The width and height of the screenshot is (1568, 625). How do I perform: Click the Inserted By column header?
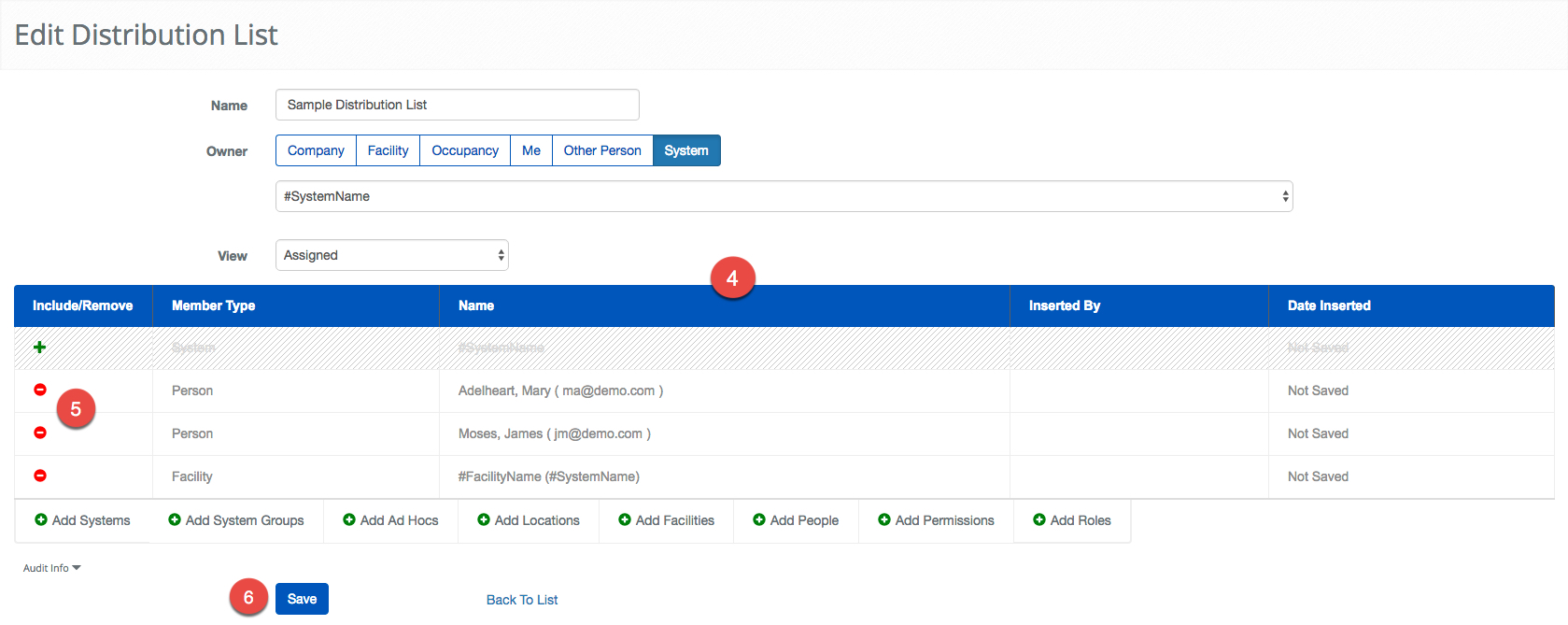pos(1139,305)
